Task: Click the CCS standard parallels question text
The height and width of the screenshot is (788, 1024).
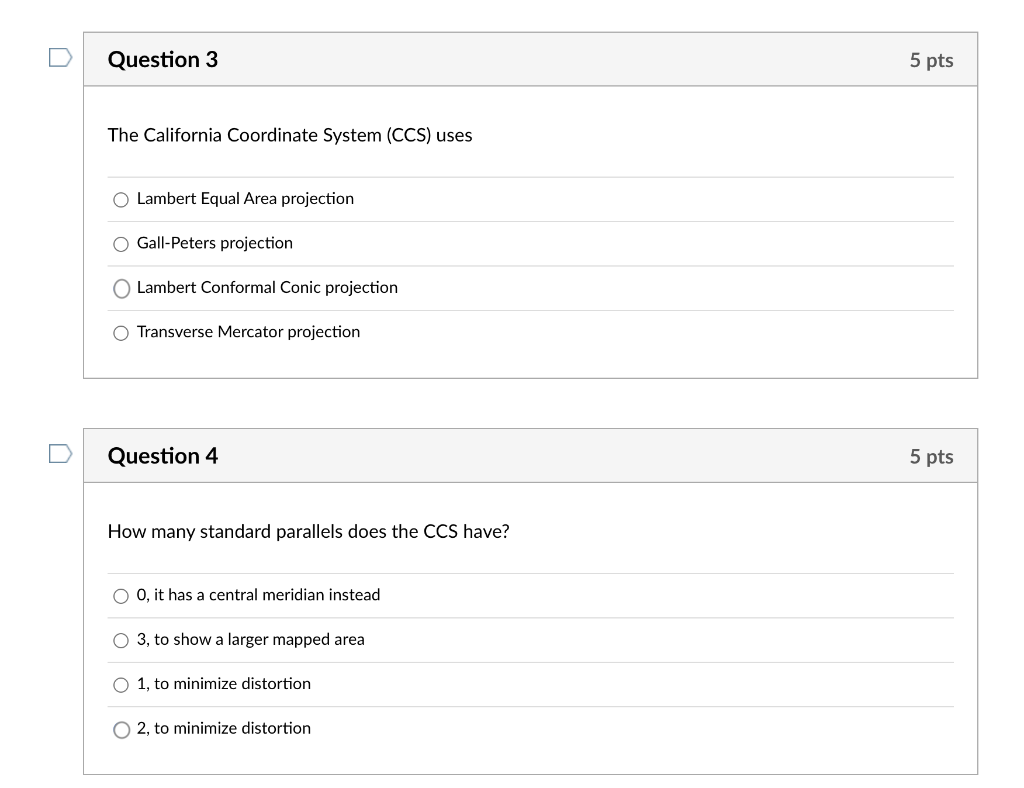Action: [x=308, y=531]
